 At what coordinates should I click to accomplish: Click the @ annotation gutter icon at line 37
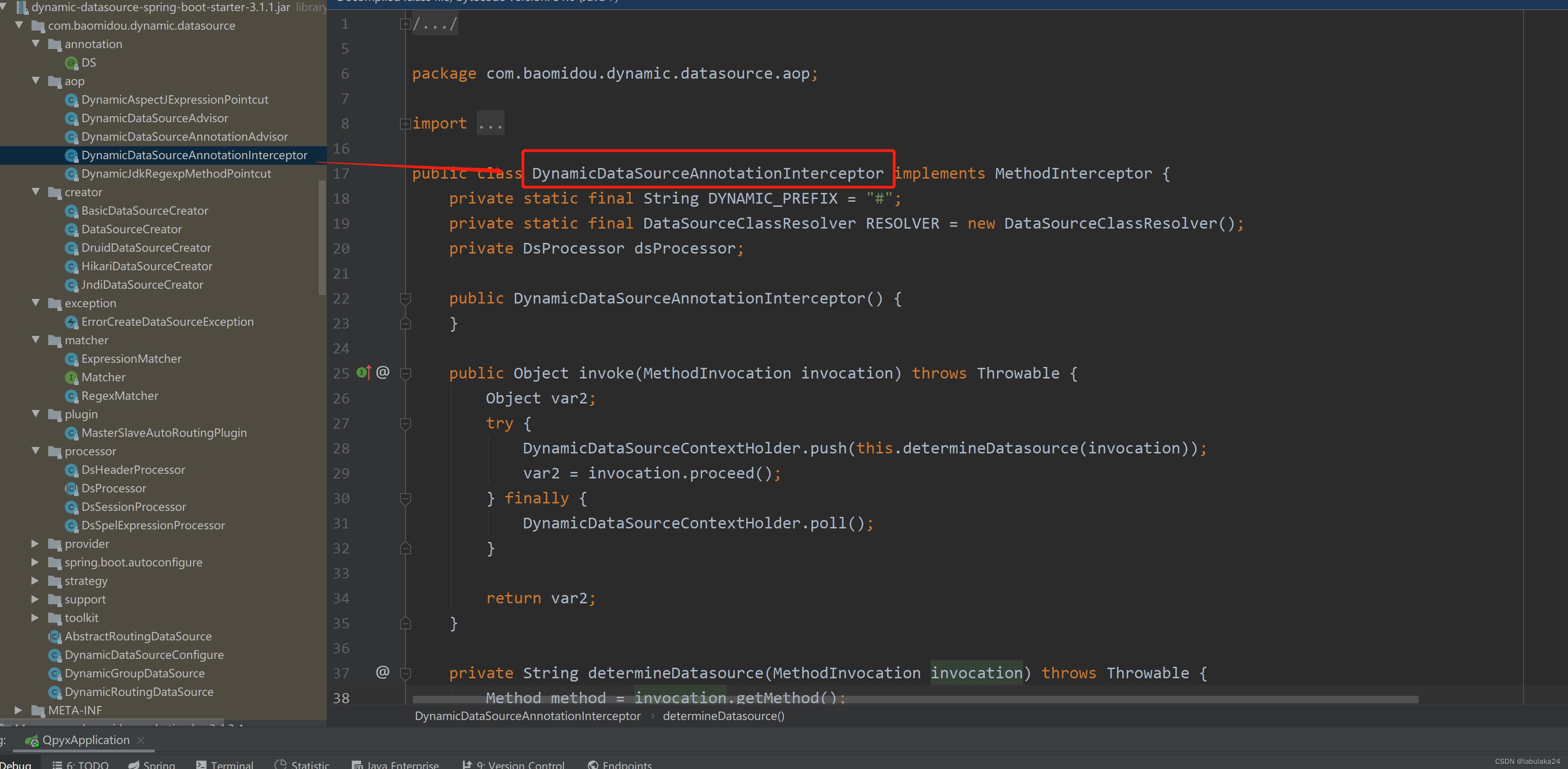pyautogui.click(x=382, y=672)
